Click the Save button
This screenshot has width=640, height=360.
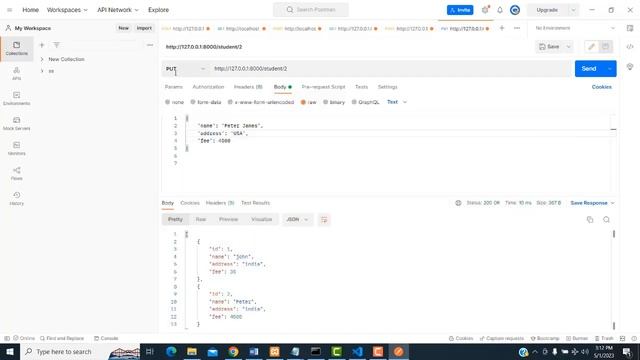click(x=549, y=47)
